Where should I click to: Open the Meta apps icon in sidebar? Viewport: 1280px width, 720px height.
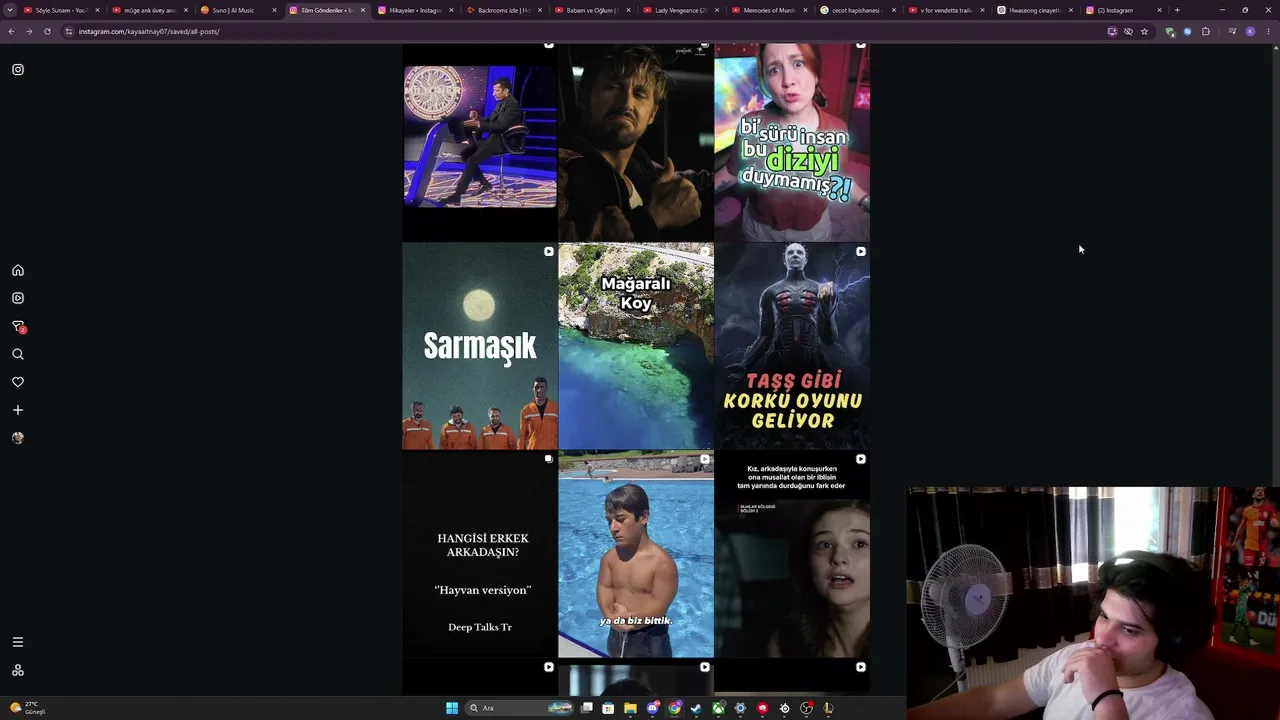tap(18, 670)
